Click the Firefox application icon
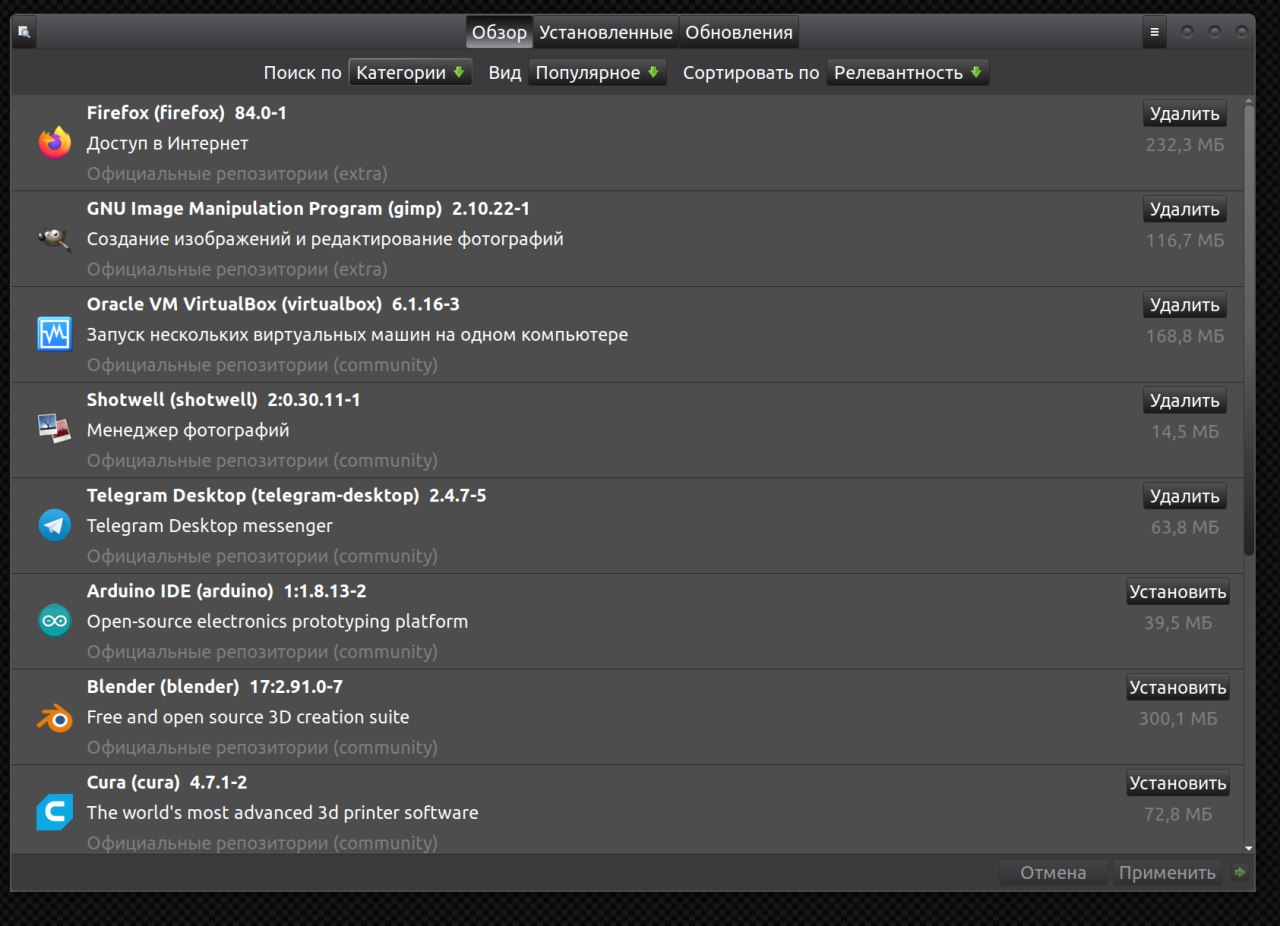The image size is (1280, 926). (x=54, y=143)
